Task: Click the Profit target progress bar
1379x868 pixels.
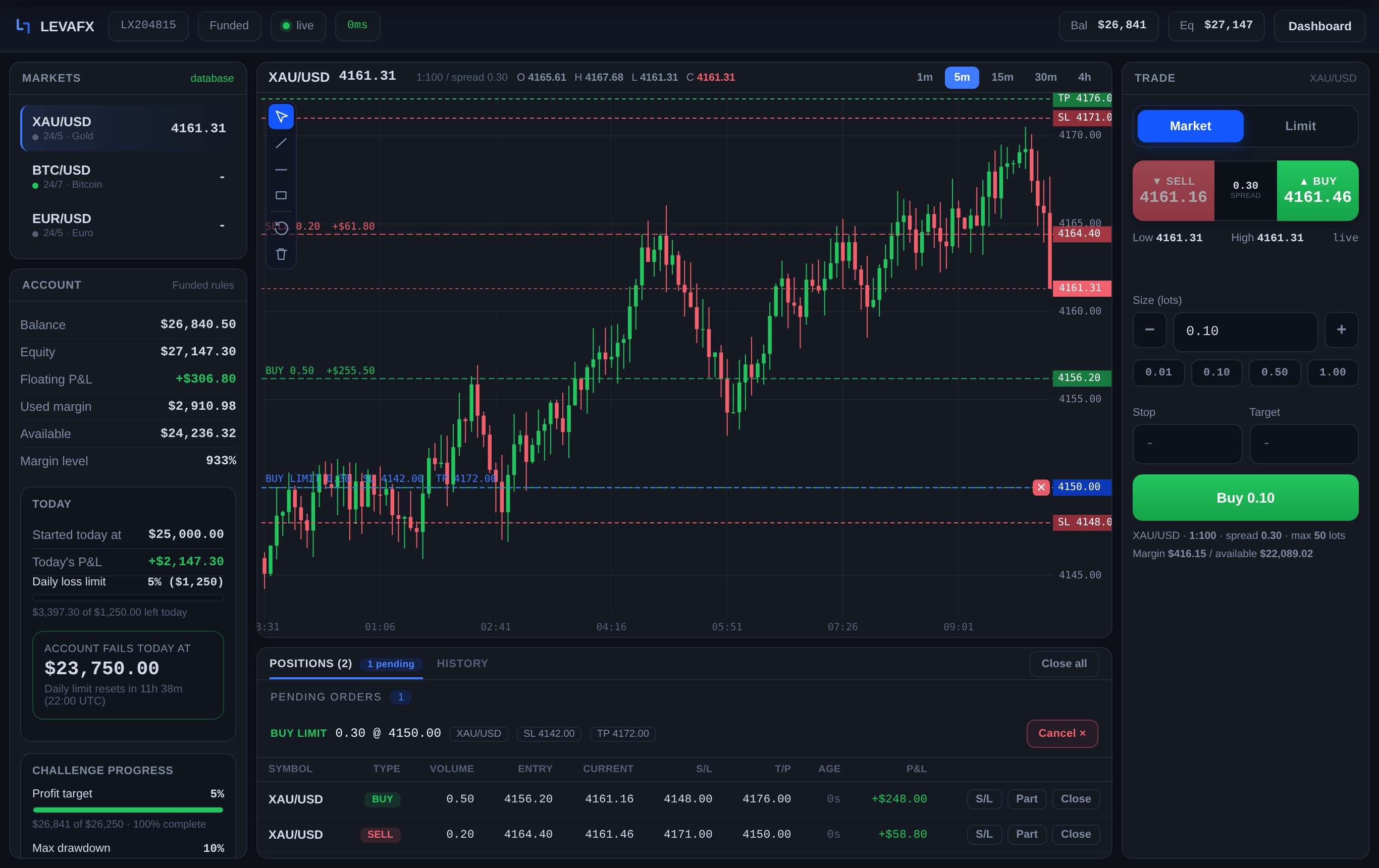Action: pos(128,810)
